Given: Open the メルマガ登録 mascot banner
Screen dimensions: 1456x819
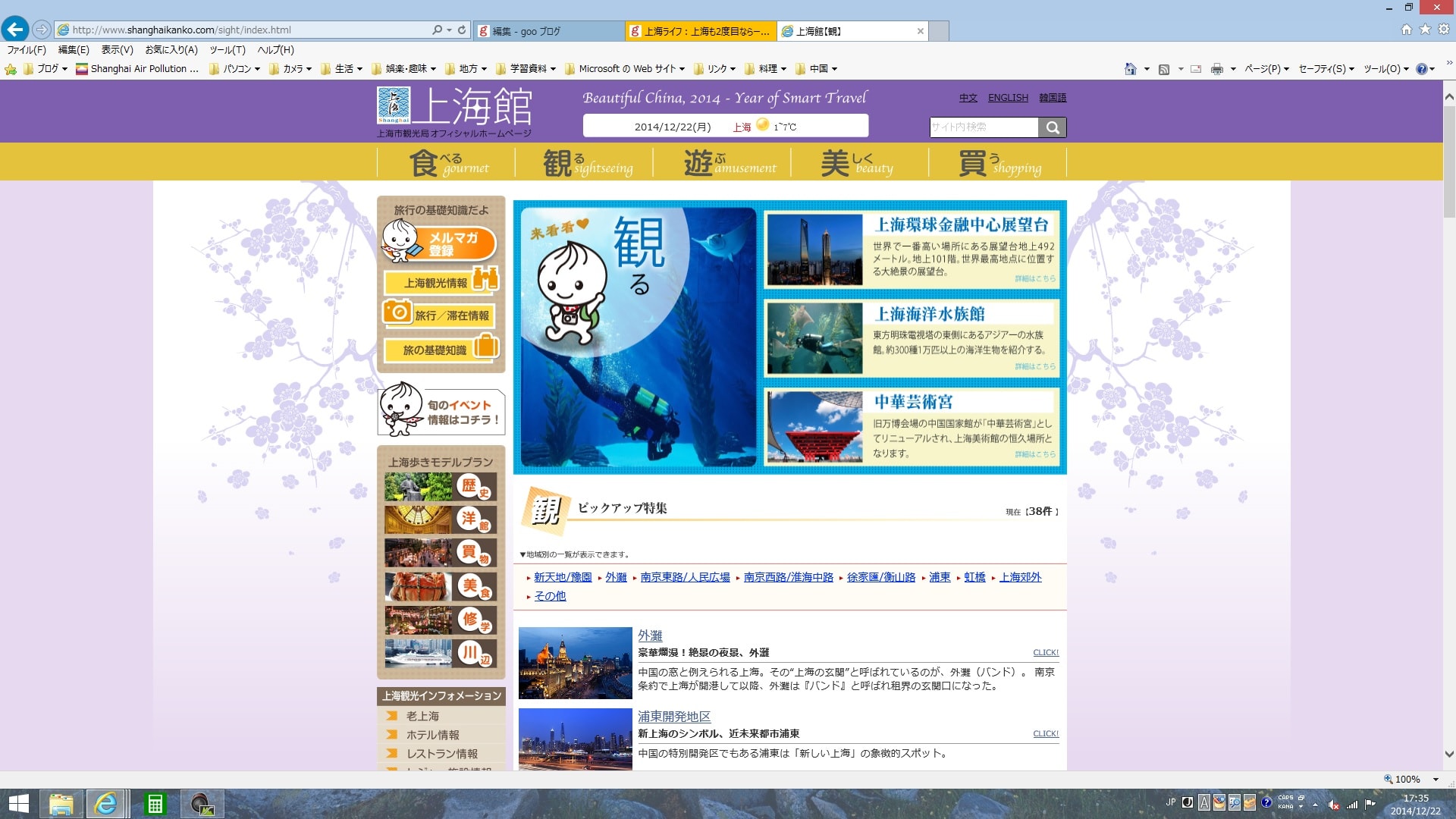Looking at the screenshot, I should [x=439, y=243].
